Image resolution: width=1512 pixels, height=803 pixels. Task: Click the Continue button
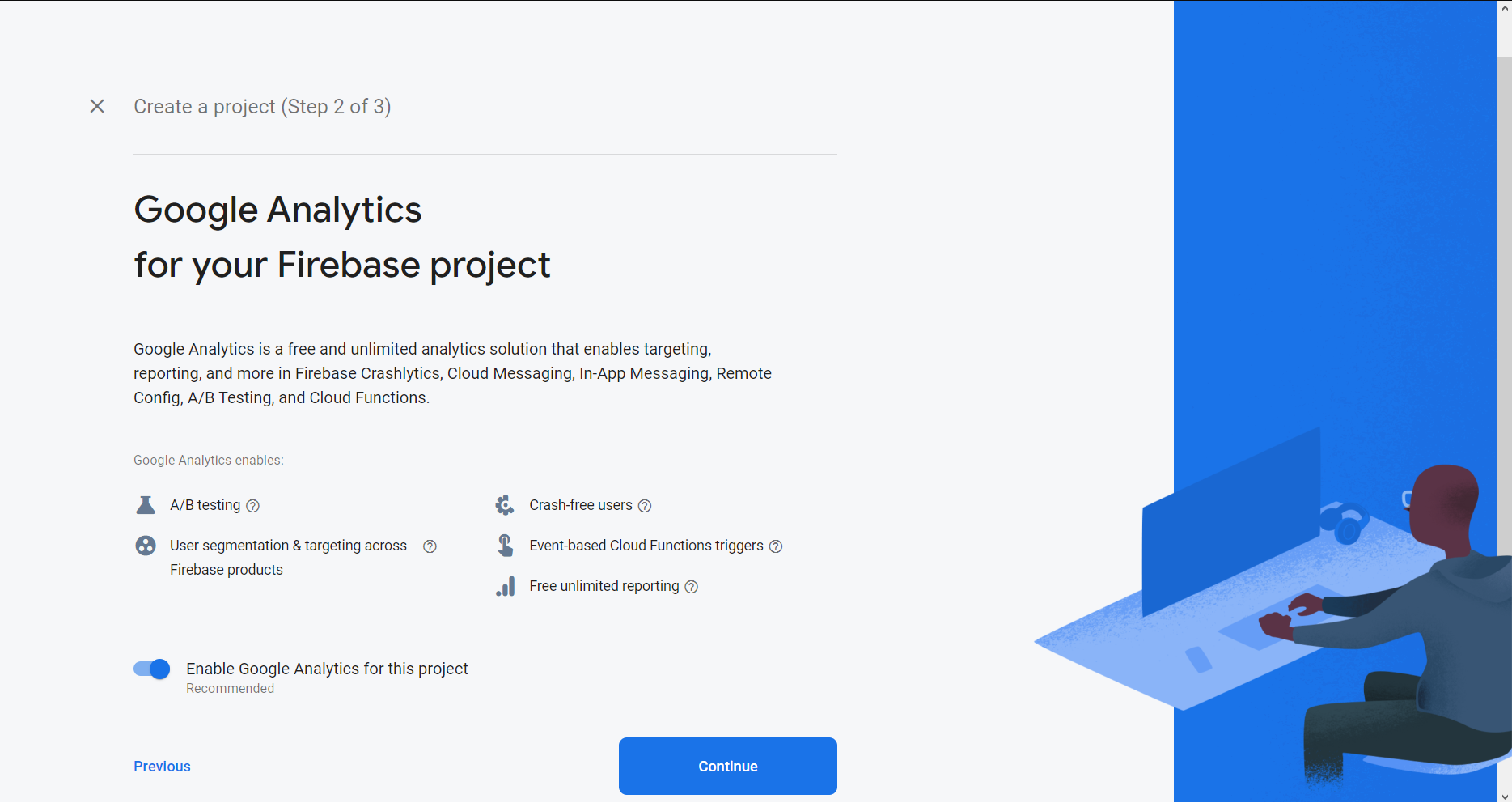728,766
